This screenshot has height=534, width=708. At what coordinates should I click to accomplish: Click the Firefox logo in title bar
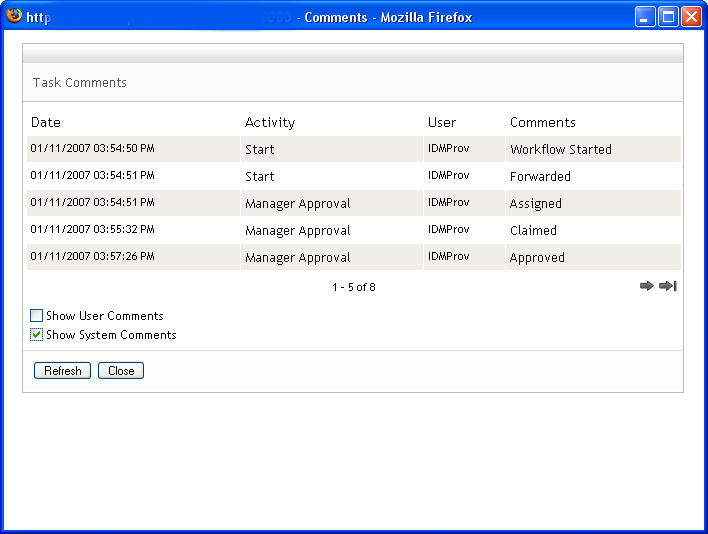[x=14, y=16]
